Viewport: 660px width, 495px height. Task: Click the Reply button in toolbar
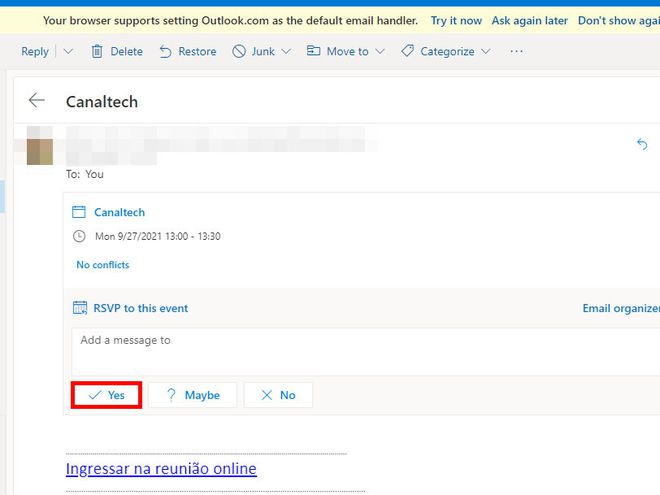35,51
